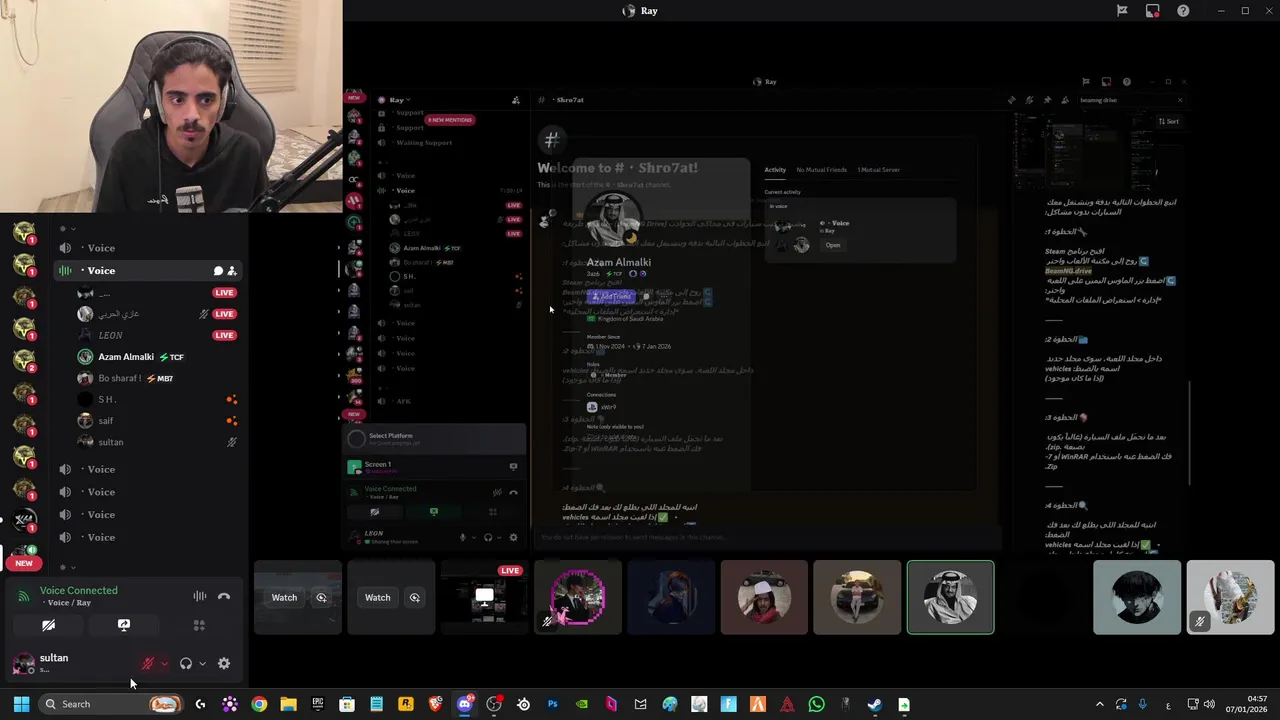This screenshot has height=720, width=1280.
Task: Unmute the microphone in user panel
Action: click(x=148, y=663)
